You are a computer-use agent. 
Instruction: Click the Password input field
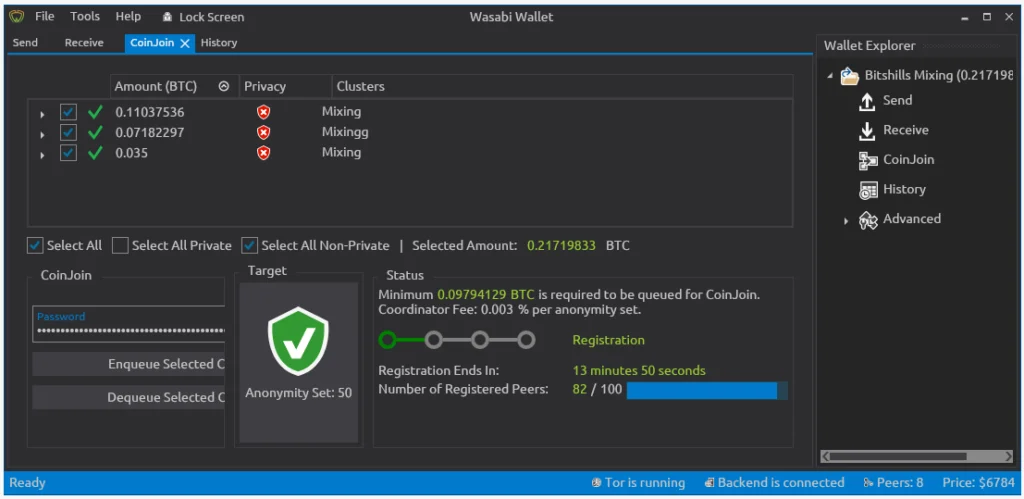click(x=129, y=324)
